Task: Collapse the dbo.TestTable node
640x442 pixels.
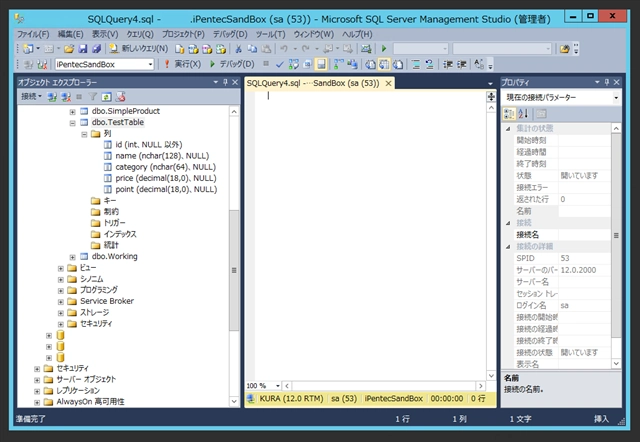Action: tap(72, 123)
